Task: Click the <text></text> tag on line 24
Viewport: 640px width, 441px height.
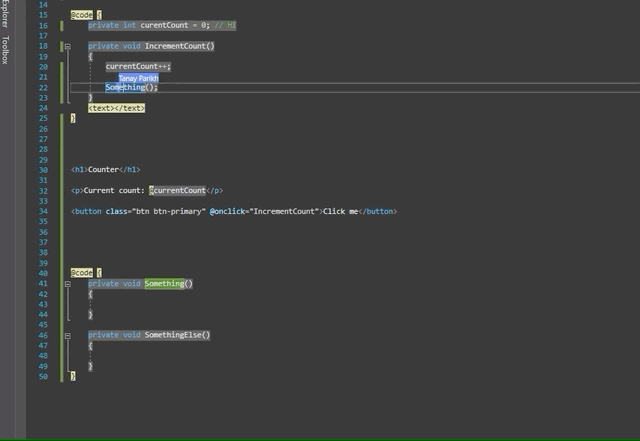Action: pyautogui.click(x=116, y=108)
